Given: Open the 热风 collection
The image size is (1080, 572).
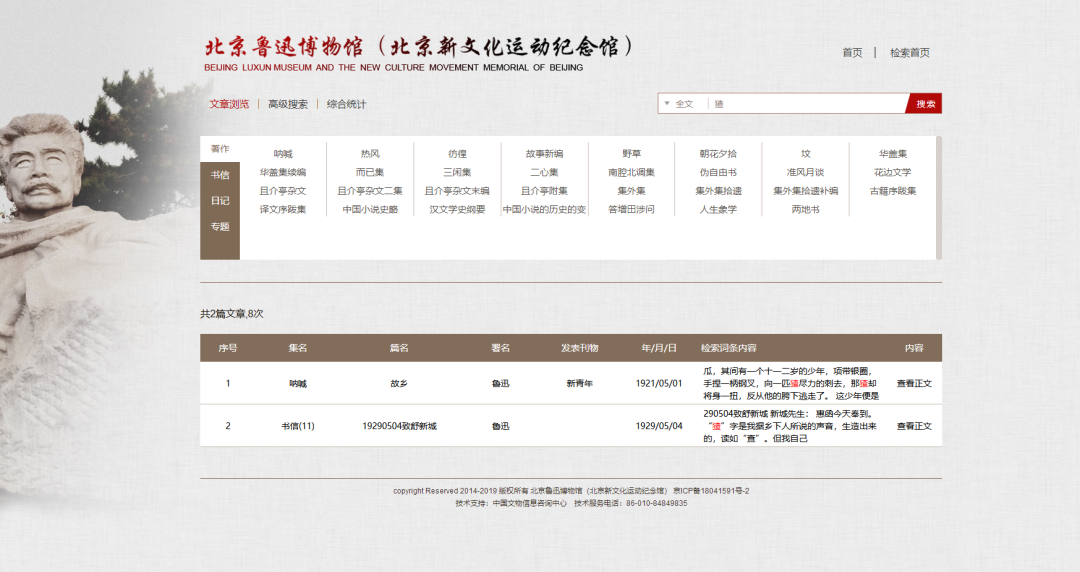Looking at the screenshot, I should tap(370, 154).
